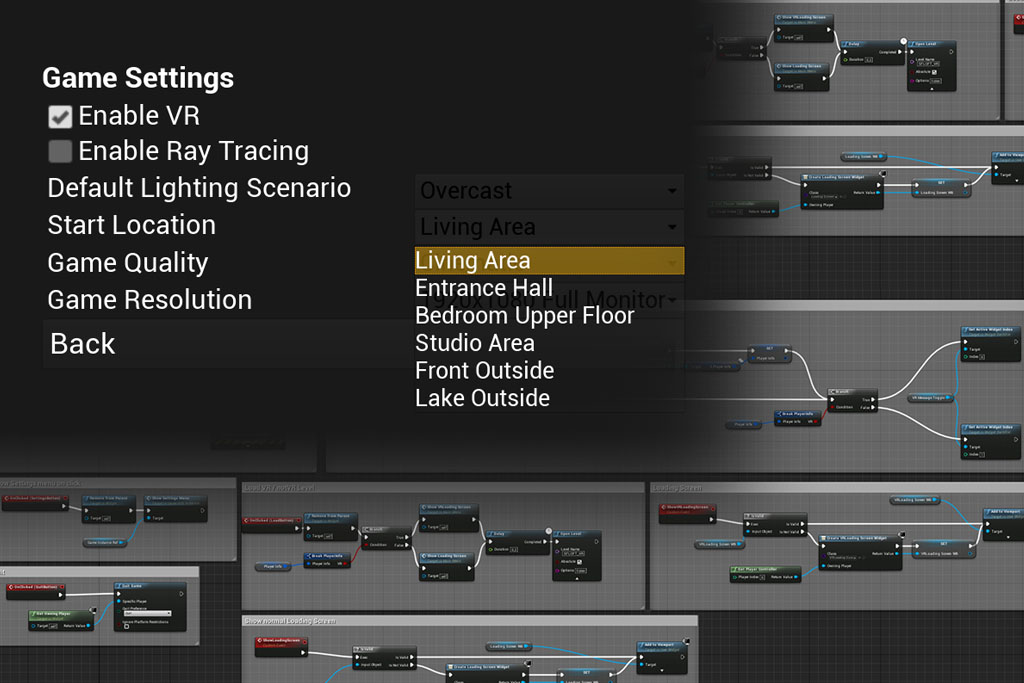Choose Front Outside start location
1024x683 pixels.
(x=484, y=371)
